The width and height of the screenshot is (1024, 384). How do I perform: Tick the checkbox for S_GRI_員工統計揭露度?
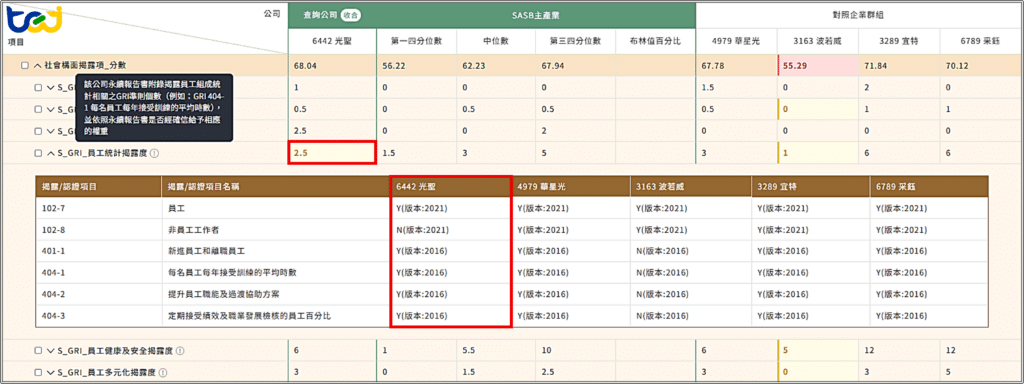(x=38, y=153)
